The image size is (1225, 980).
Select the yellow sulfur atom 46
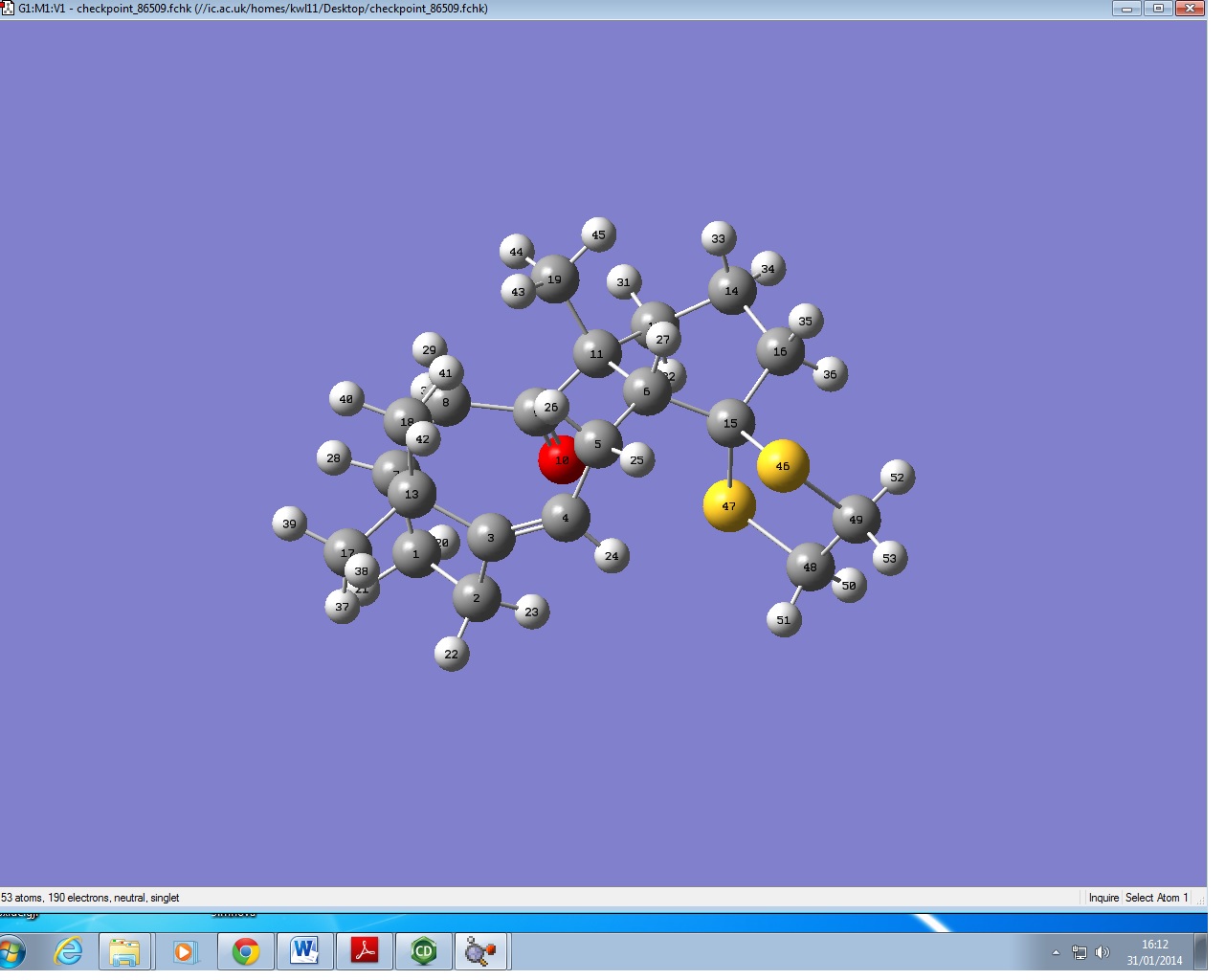point(783,466)
